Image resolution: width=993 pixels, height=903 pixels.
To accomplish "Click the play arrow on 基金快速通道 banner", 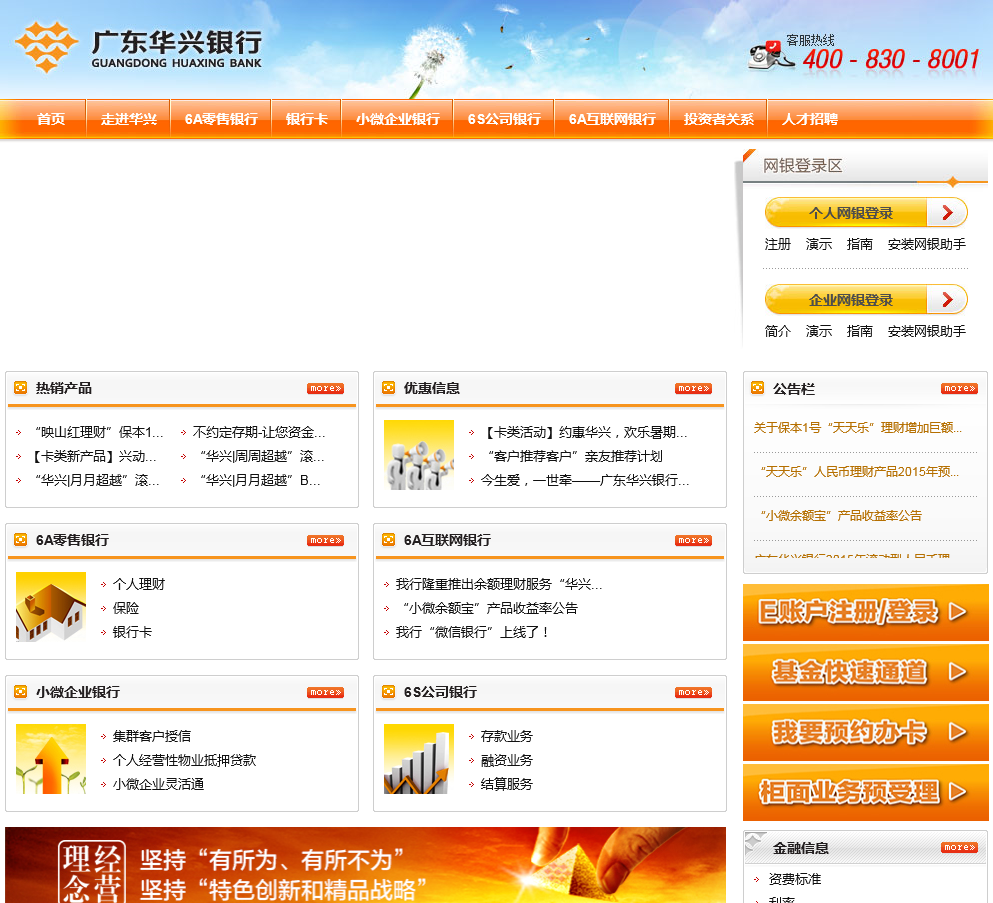I will tap(958, 672).
